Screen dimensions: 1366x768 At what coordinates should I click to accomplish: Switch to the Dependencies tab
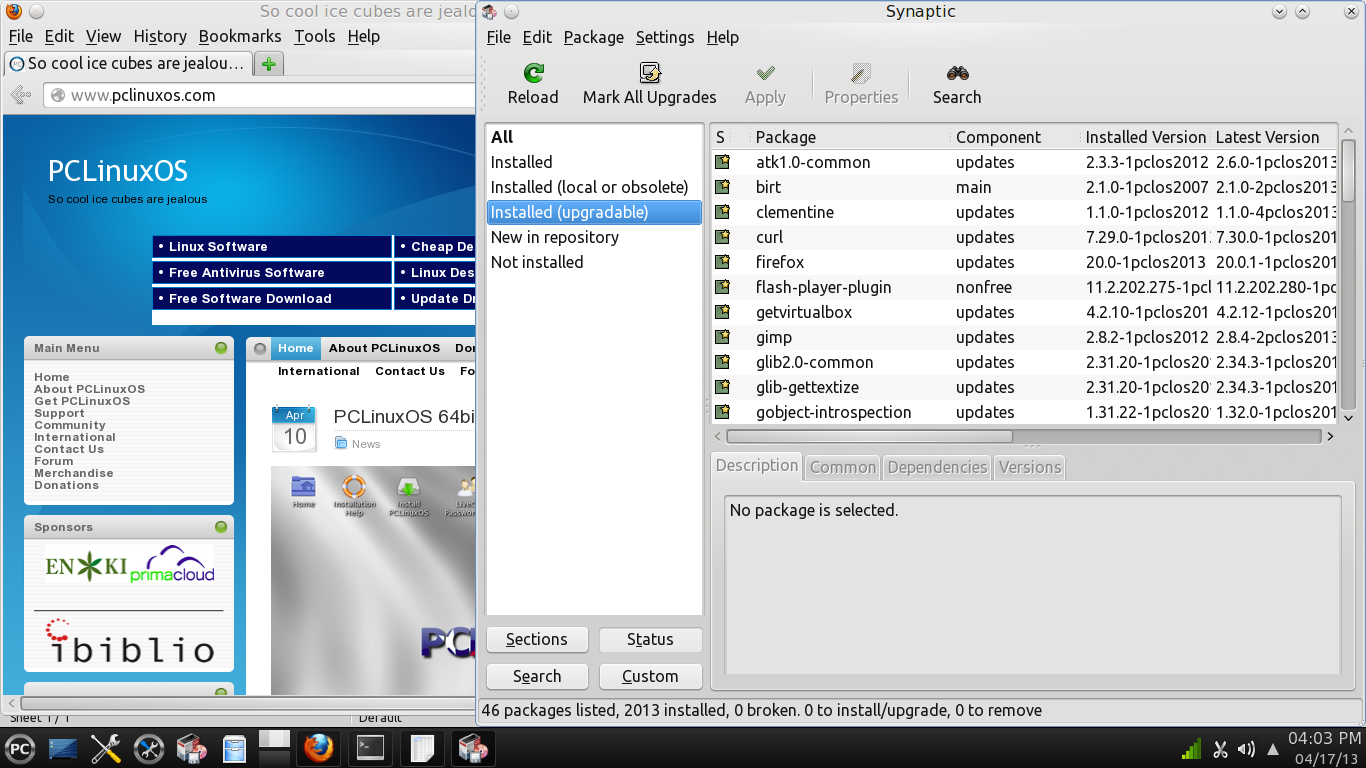tap(937, 467)
